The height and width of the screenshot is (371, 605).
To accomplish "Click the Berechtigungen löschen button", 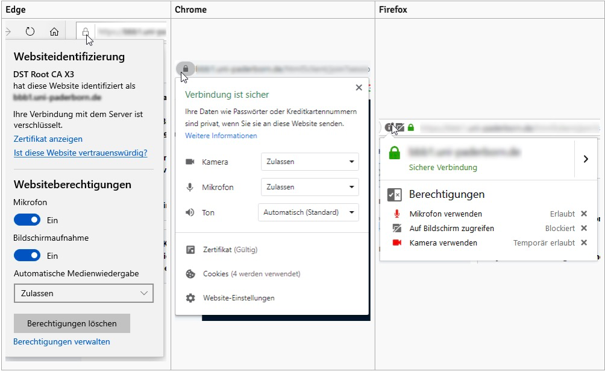I will click(x=72, y=324).
